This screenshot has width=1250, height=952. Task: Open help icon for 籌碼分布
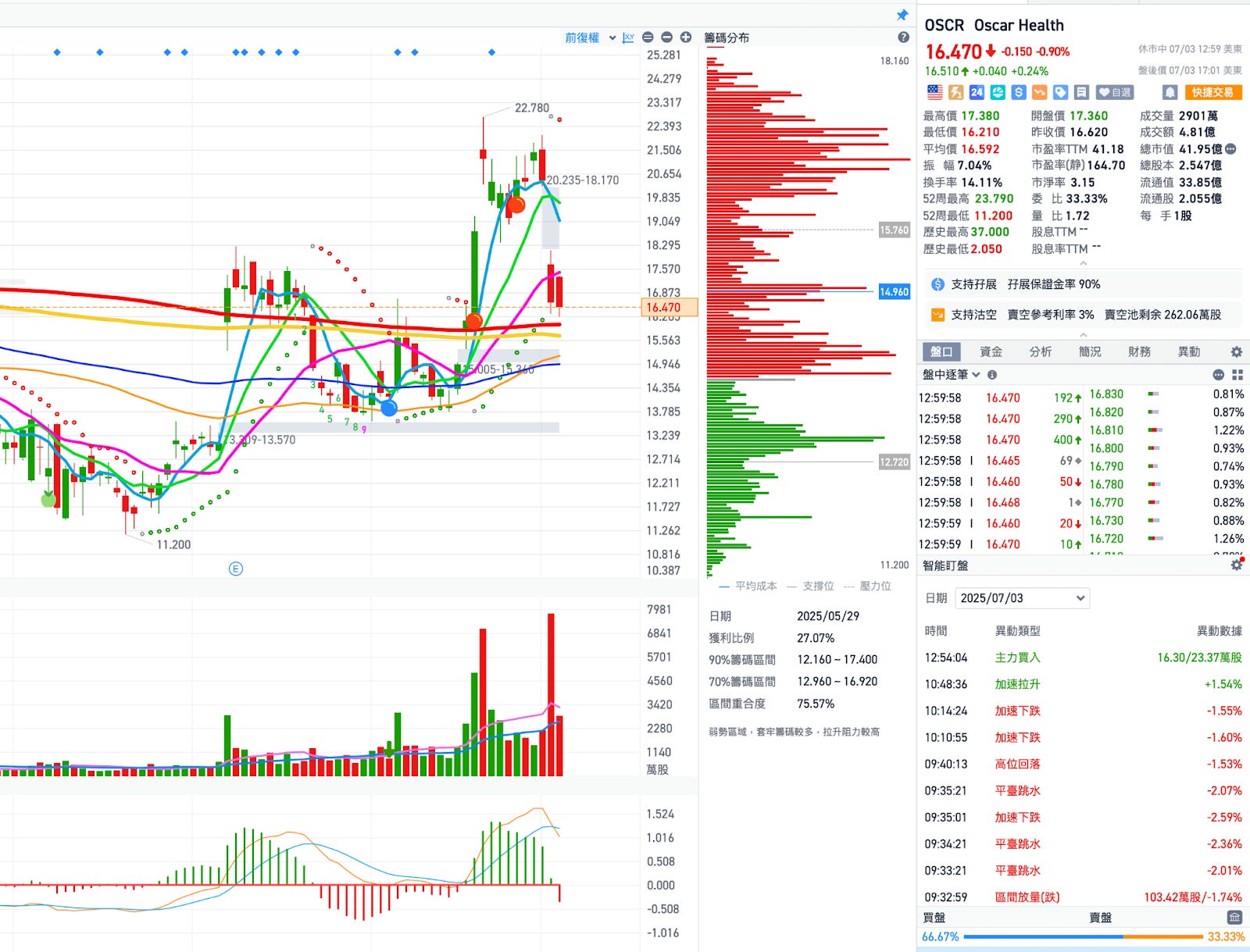click(x=903, y=37)
